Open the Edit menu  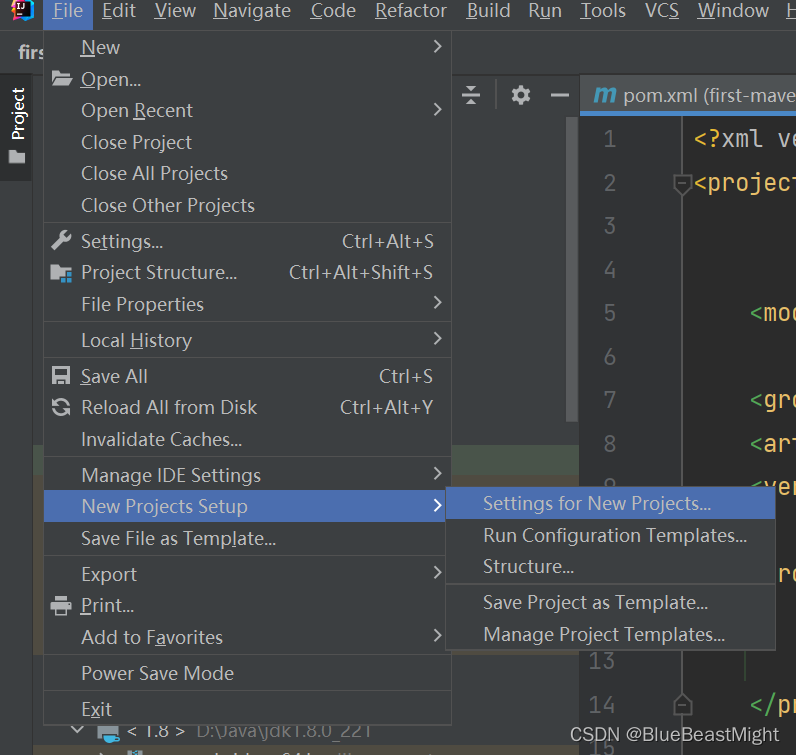pos(119,11)
